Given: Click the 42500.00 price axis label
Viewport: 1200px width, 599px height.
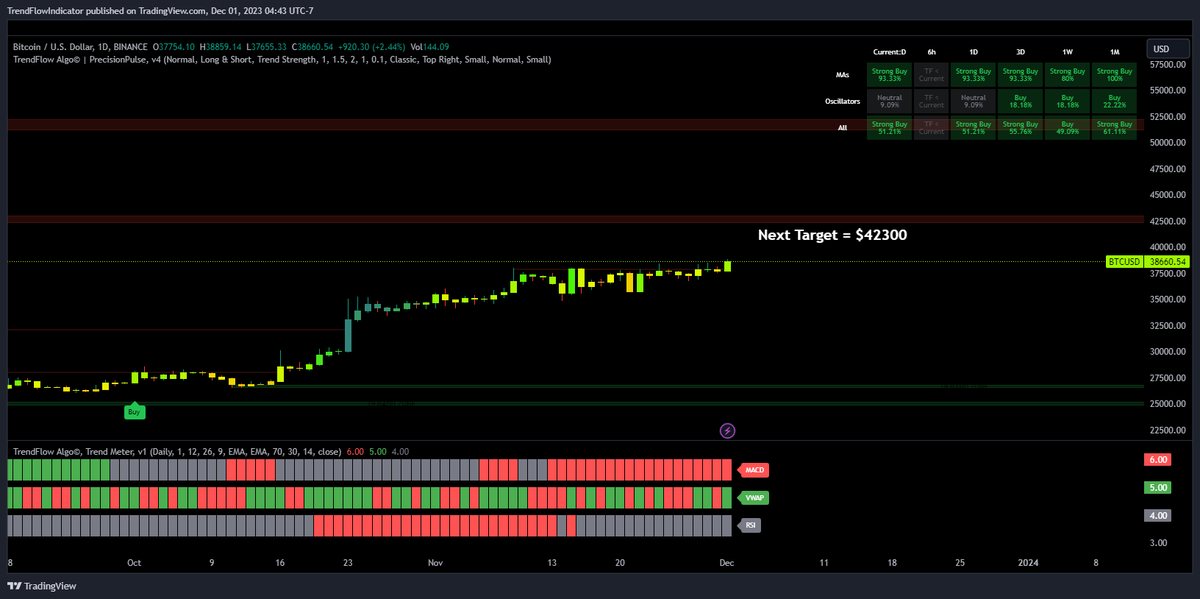Looking at the screenshot, I should pyautogui.click(x=1168, y=222).
